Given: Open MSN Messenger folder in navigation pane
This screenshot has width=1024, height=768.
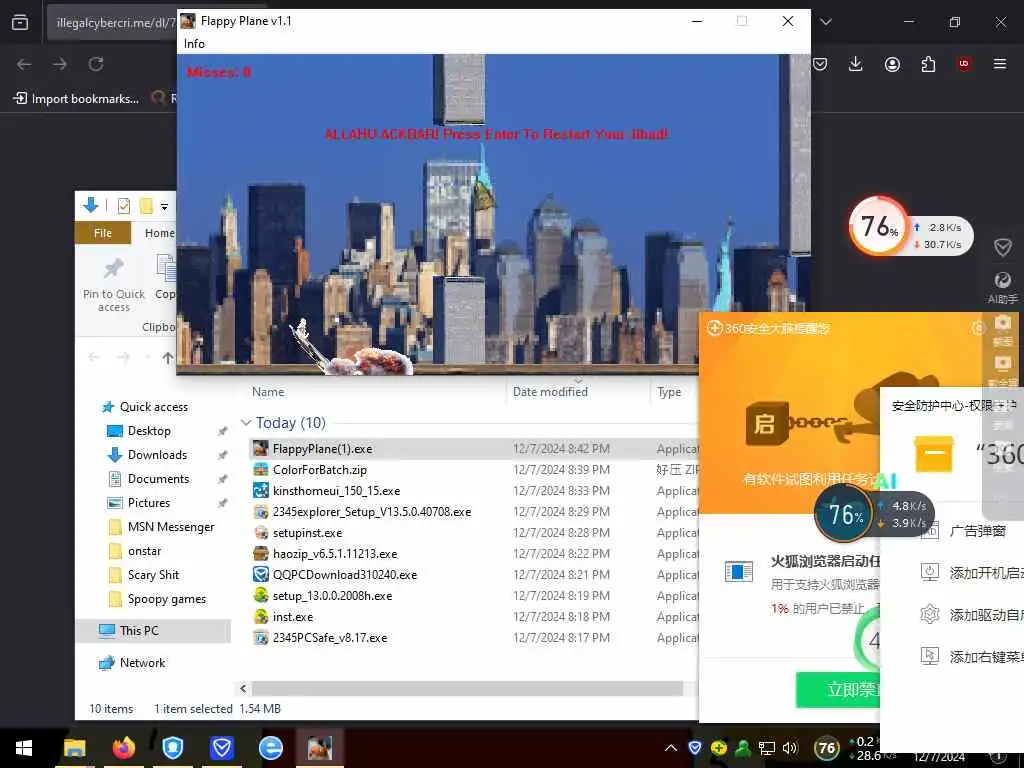Looking at the screenshot, I should tap(170, 527).
